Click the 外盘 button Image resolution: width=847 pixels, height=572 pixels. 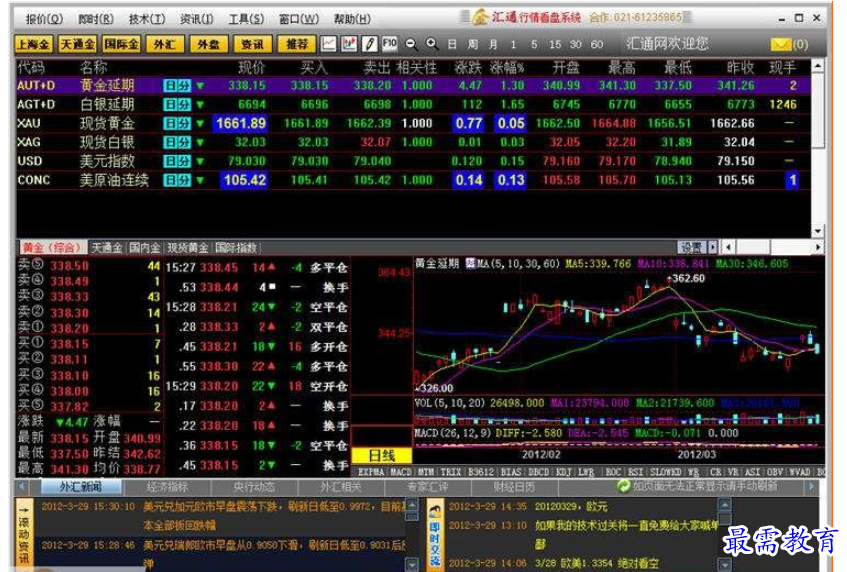pyautogui.click(x=209, y=44)
